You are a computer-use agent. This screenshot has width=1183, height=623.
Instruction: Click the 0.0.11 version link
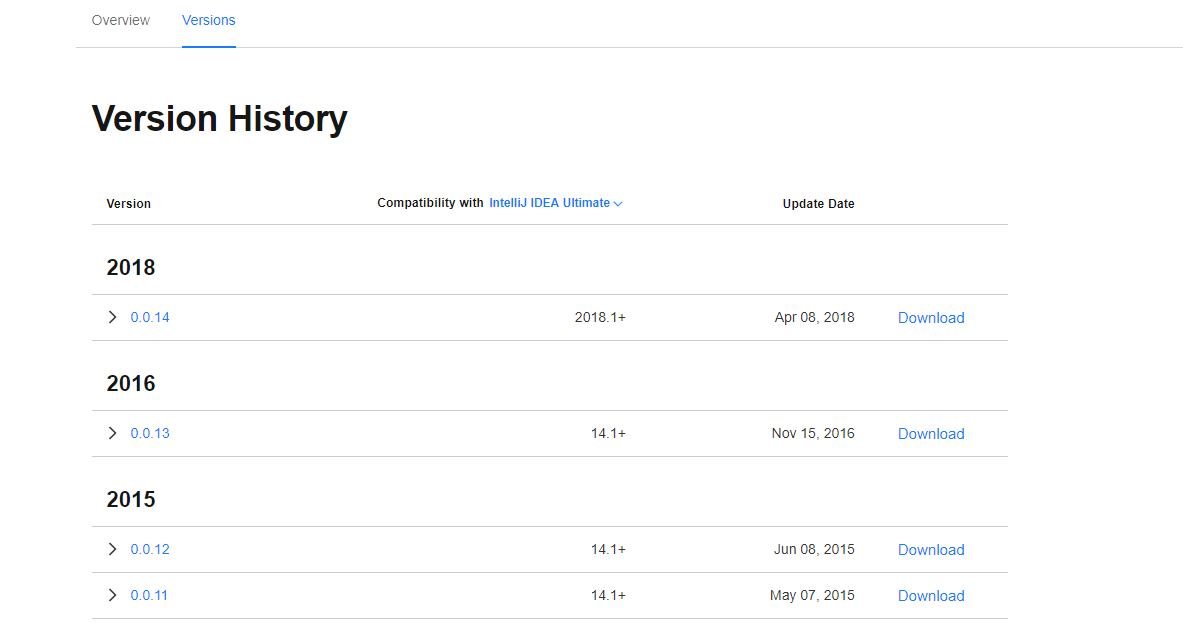[x=149, y=595]
